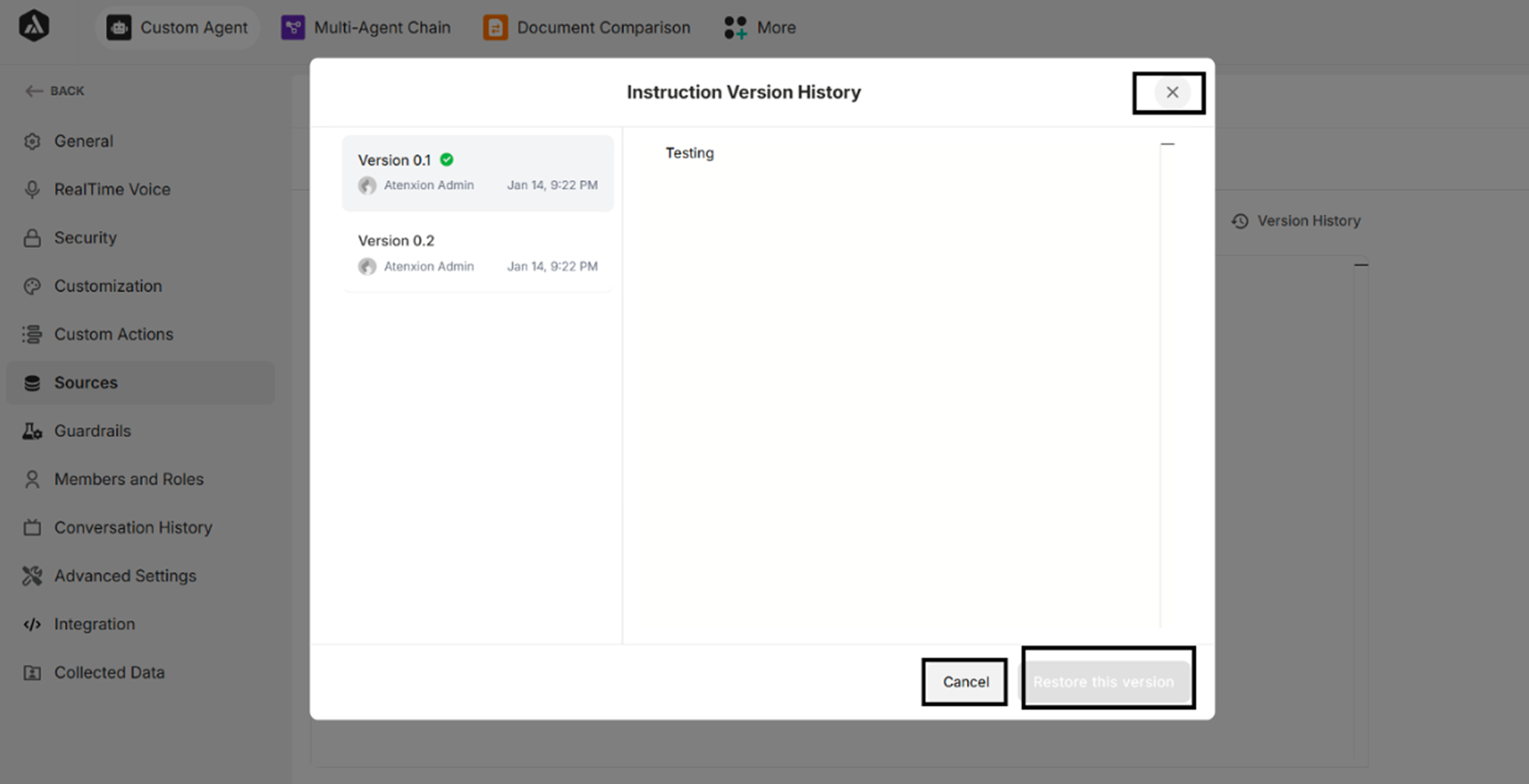1529x784 pixels.
Task: Open Custom Actions list icon
Action: click(32, 334)
